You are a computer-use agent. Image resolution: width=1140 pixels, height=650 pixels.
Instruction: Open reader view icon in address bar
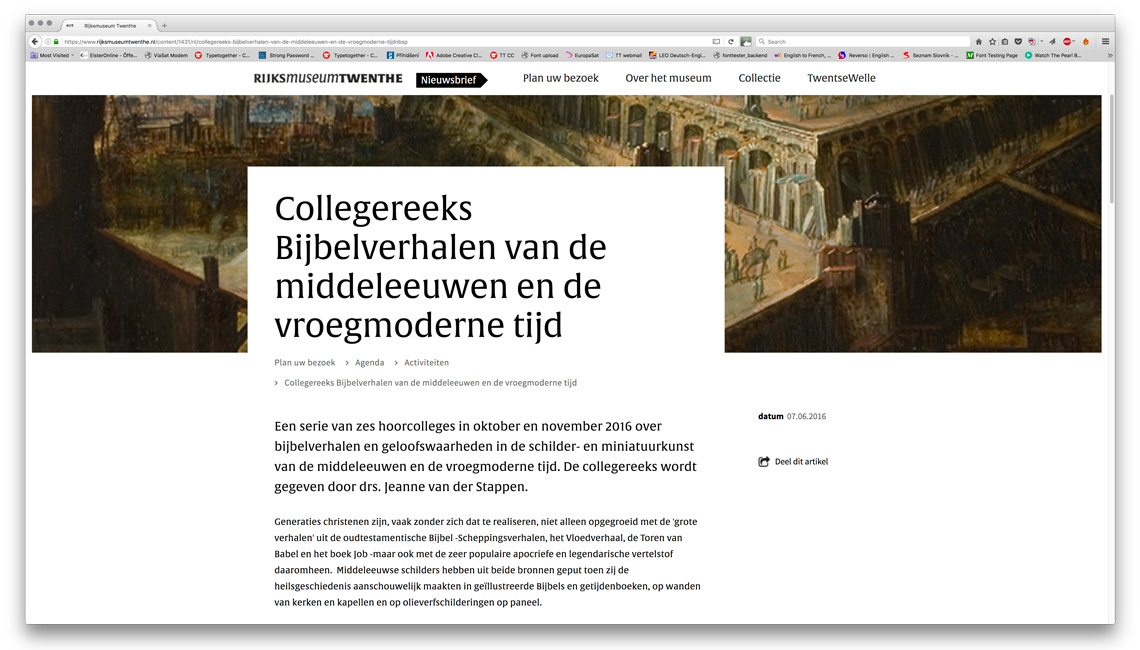tap(716, 41)
